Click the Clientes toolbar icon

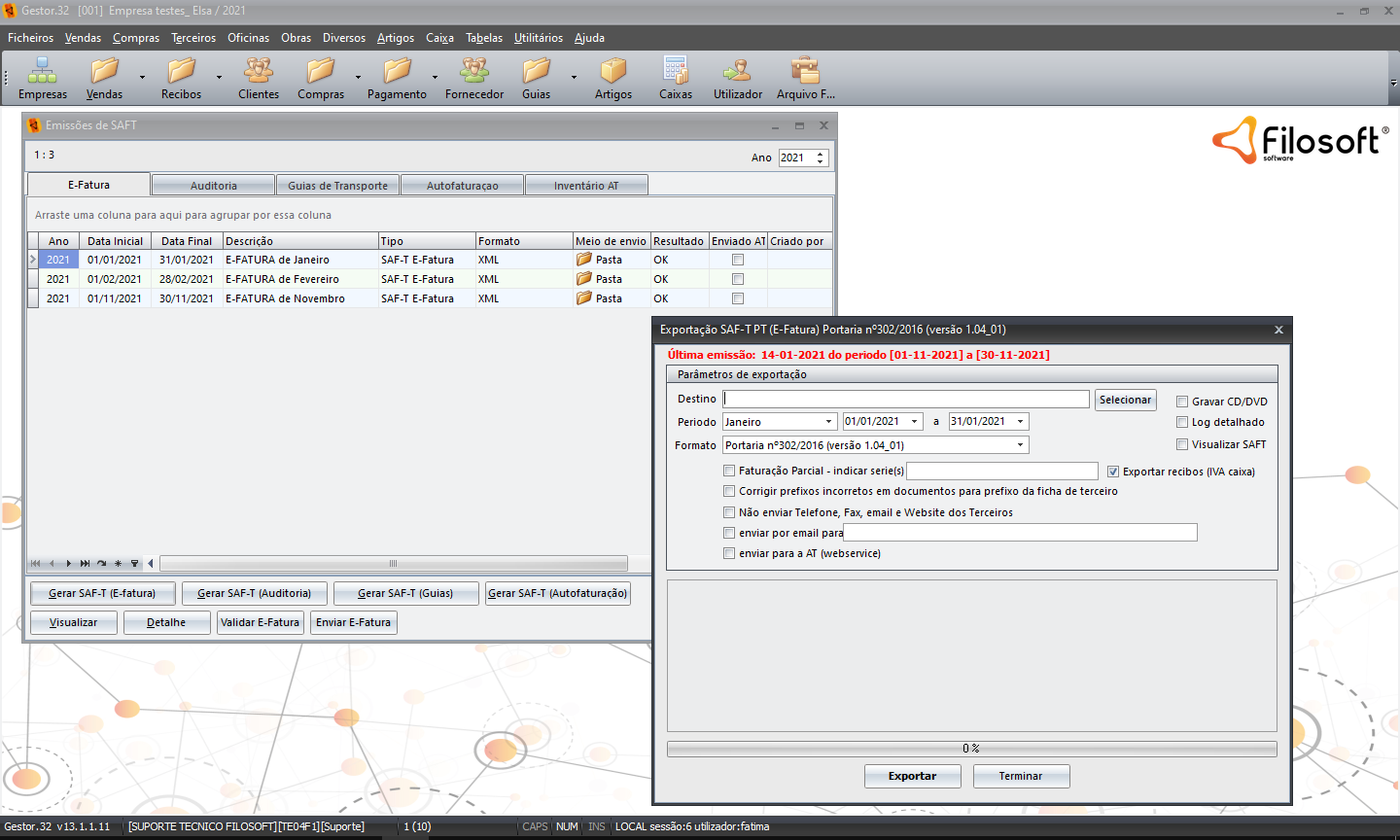click(258, 71)
